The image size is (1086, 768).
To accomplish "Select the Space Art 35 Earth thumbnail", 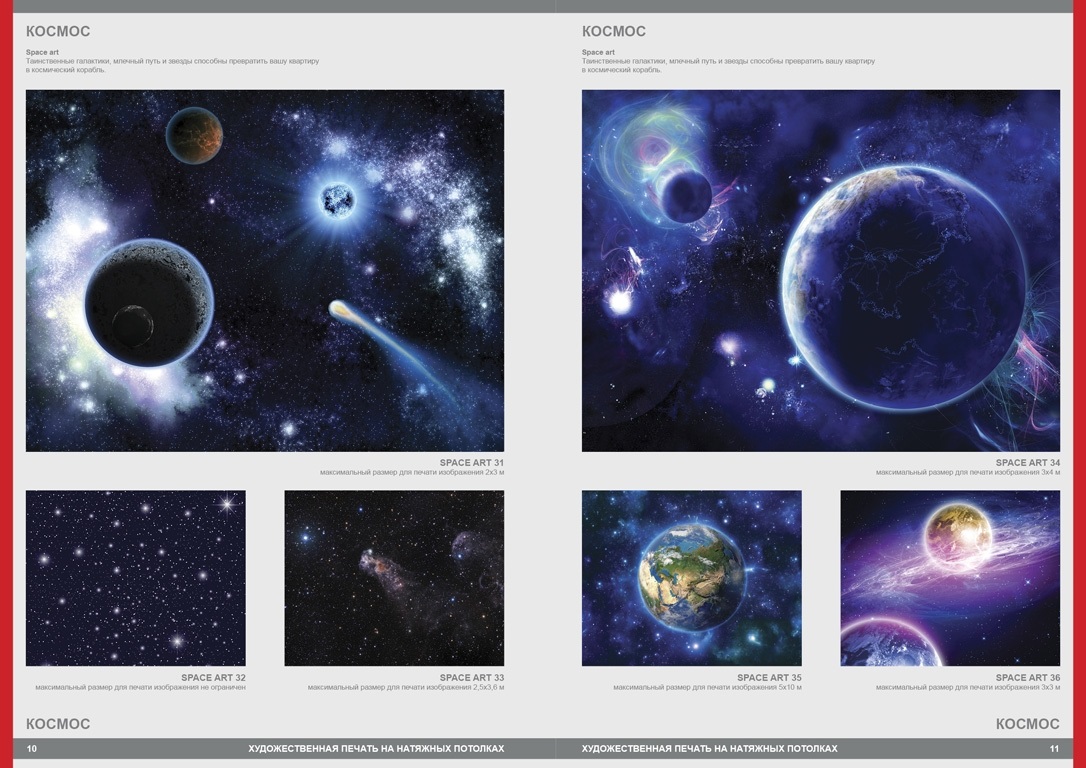I will tap(691, 578).
